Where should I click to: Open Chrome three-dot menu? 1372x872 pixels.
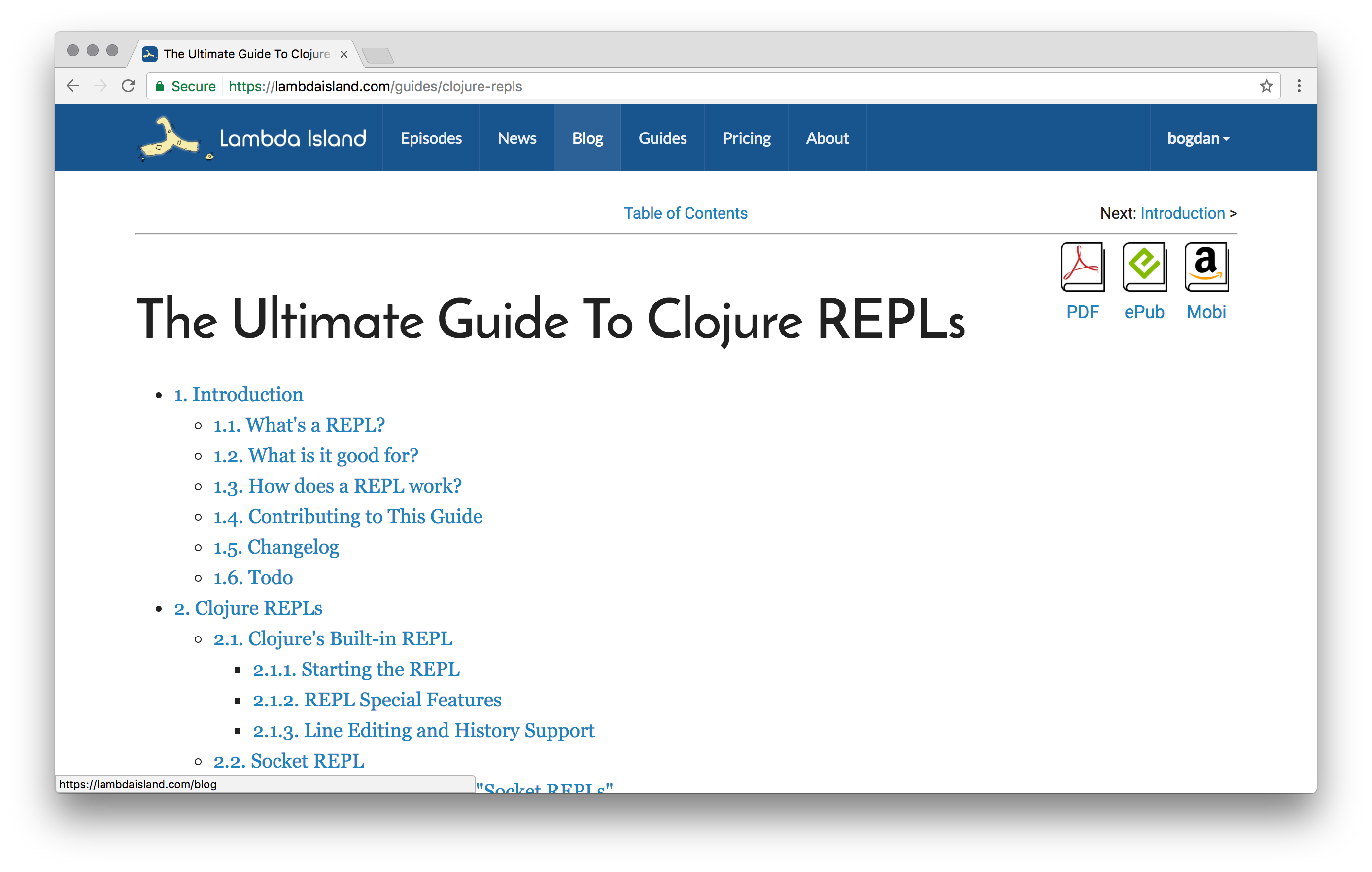[1299, 86]
